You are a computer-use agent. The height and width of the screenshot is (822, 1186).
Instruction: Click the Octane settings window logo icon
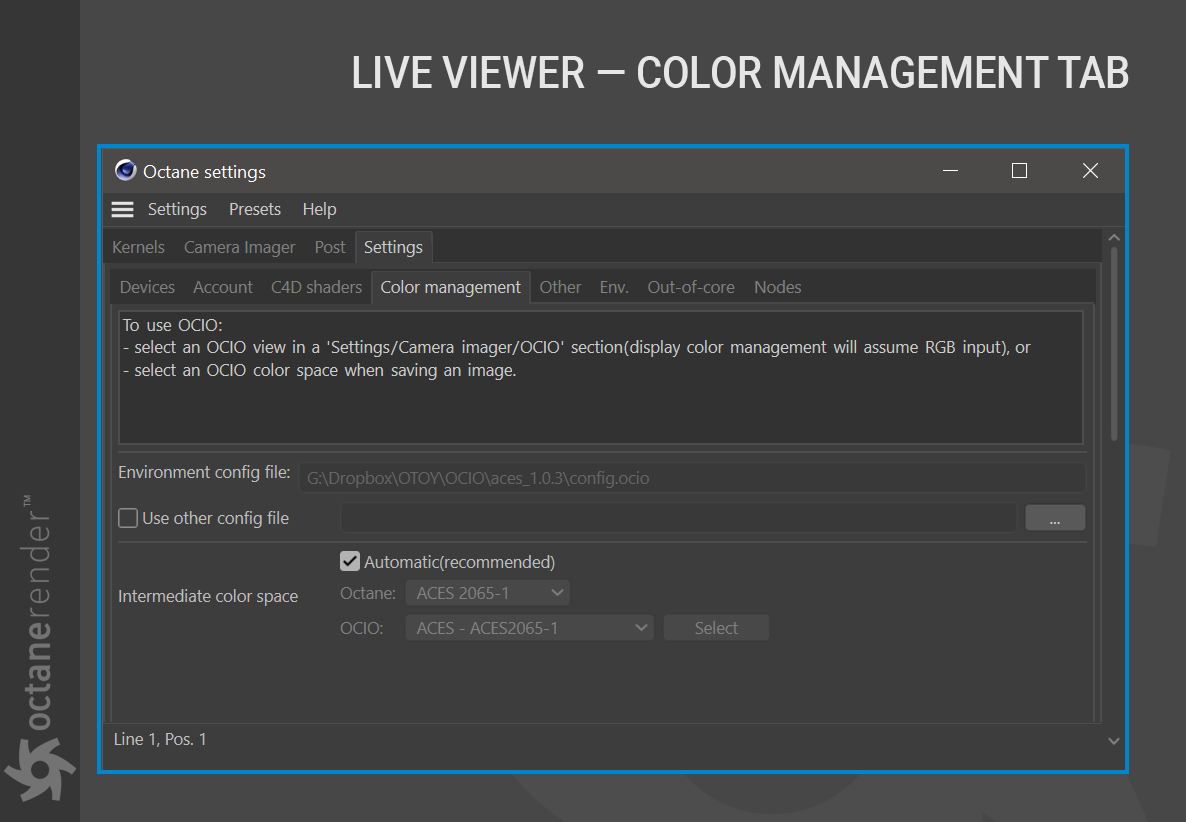(126, 171)
